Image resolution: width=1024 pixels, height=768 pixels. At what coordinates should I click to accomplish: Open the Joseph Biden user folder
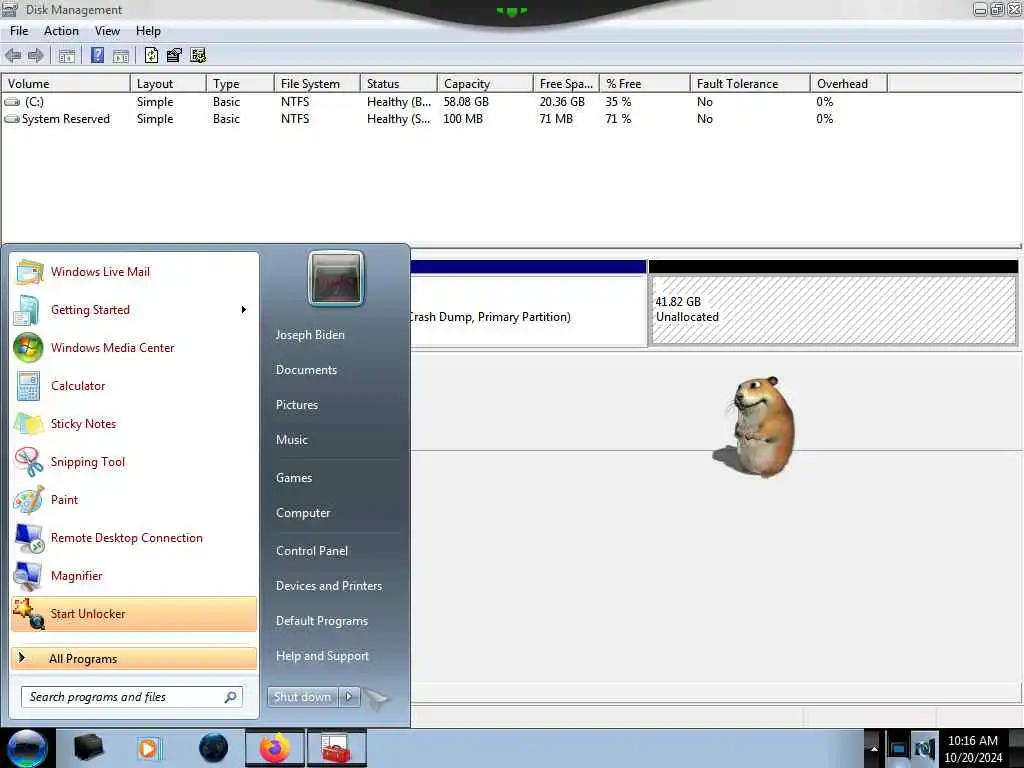pos(310,334)
